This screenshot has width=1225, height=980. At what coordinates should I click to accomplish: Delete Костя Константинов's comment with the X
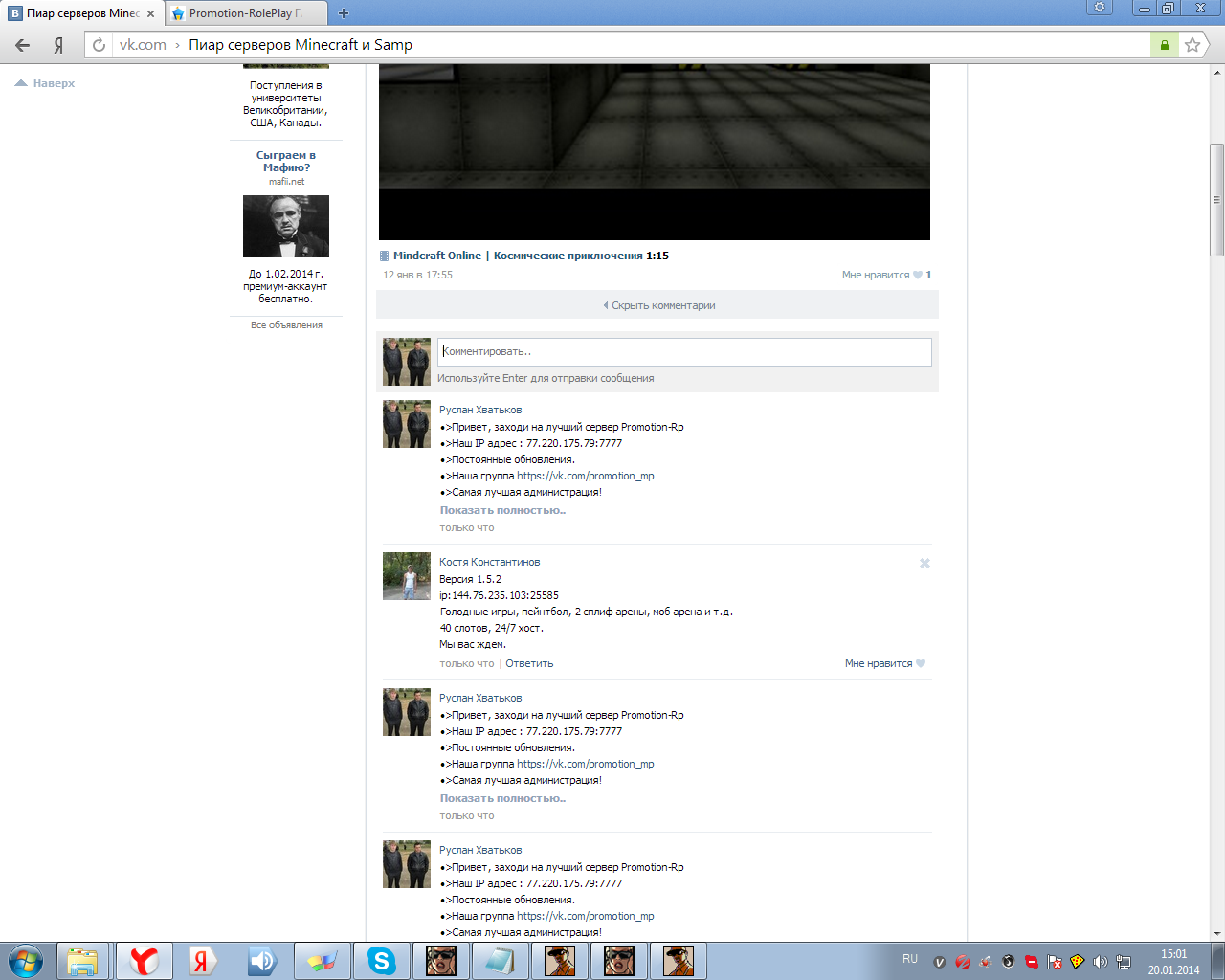point(924,563)
